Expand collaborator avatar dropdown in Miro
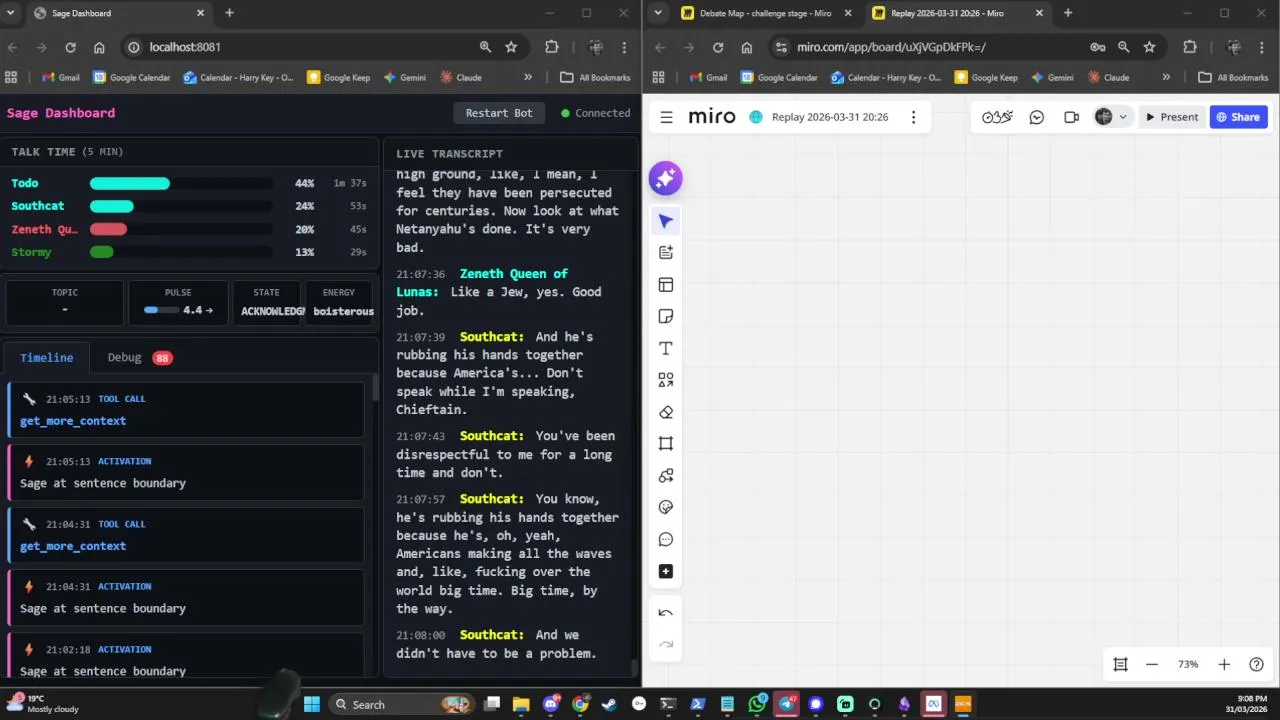This screenshot has height=720, width=1280. 1122,117
